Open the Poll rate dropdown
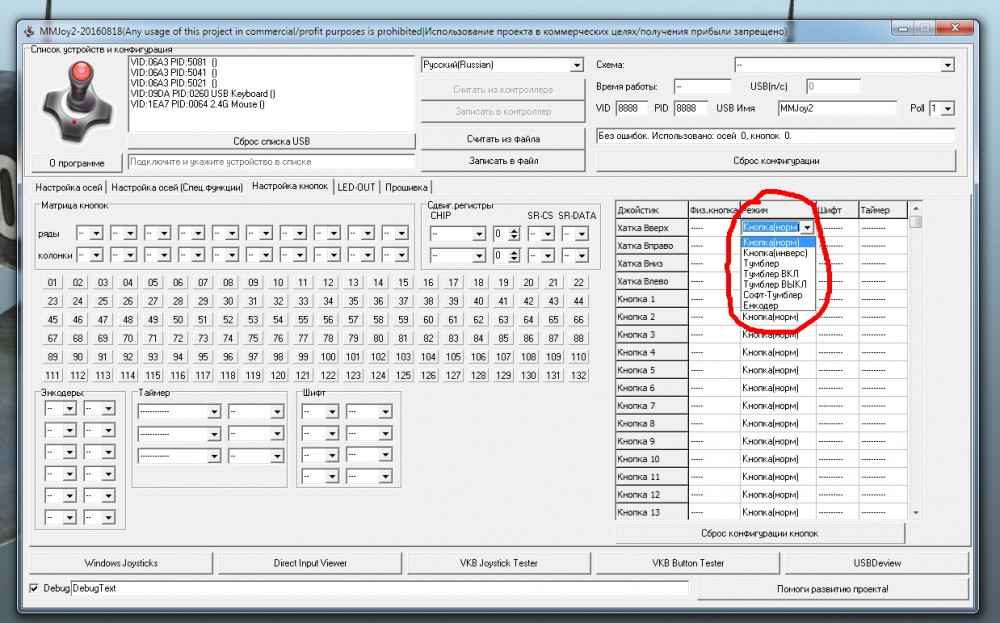Viewport: 1000px width, 623px height. (947, 108)
